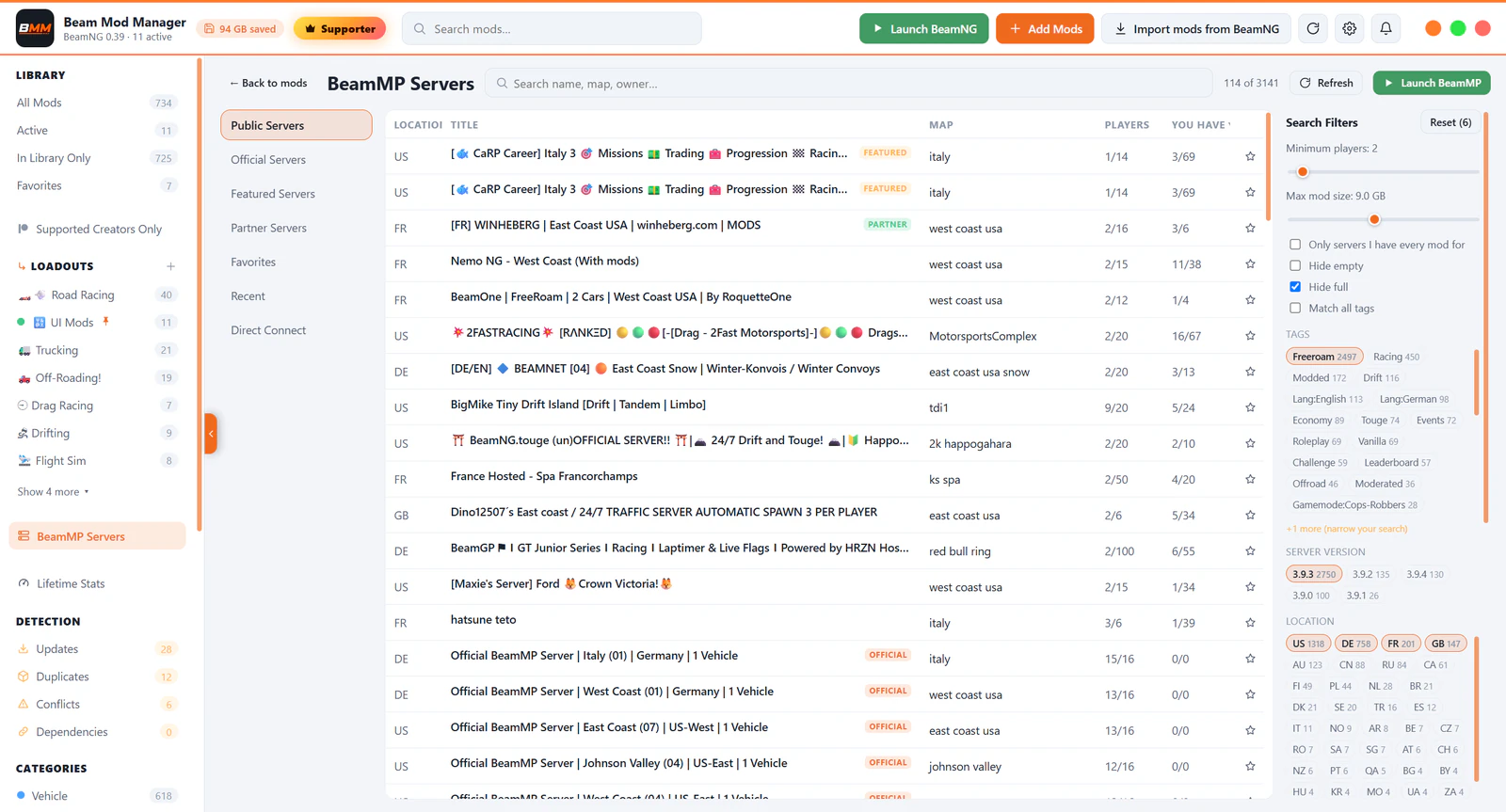1506x812 pixels.
Task: Select the Drag Racing loadout
Action: click(97, 406)
